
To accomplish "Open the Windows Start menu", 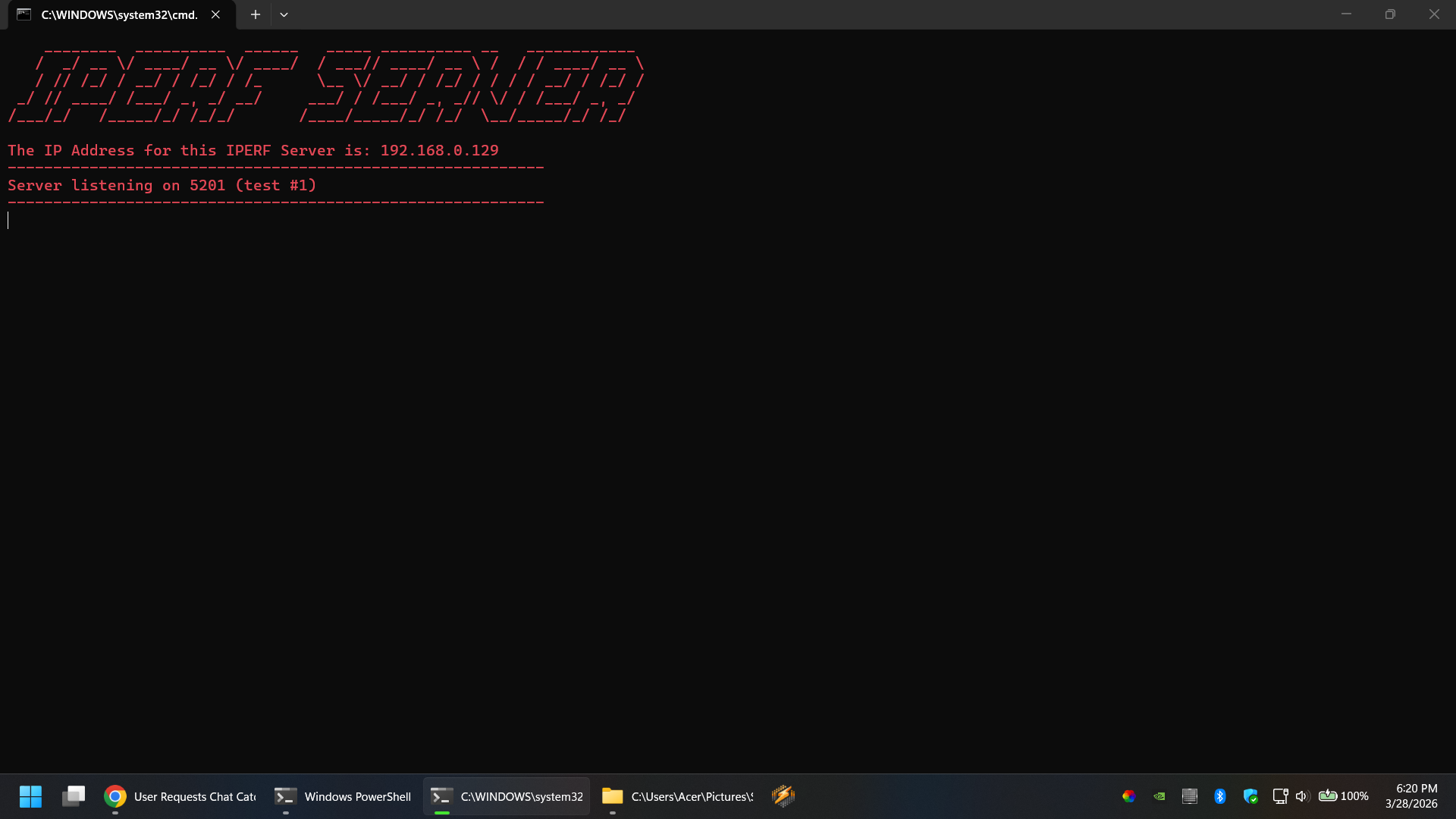I will [x=30, y=796].
